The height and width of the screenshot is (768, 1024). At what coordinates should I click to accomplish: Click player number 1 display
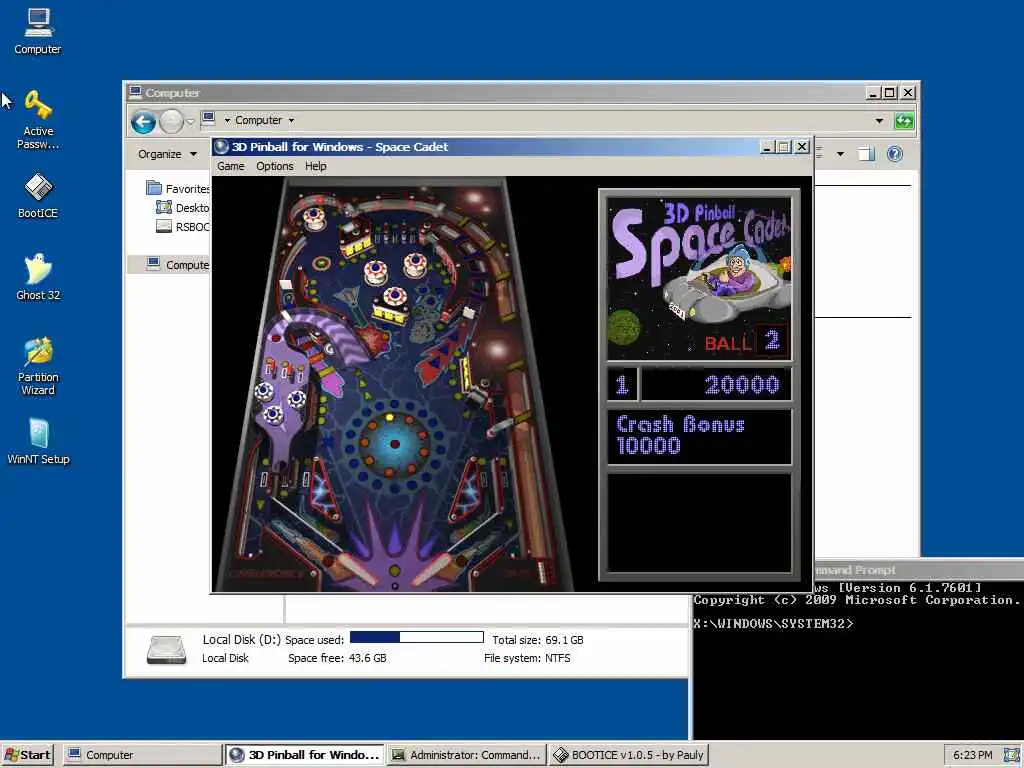[622, 385]
